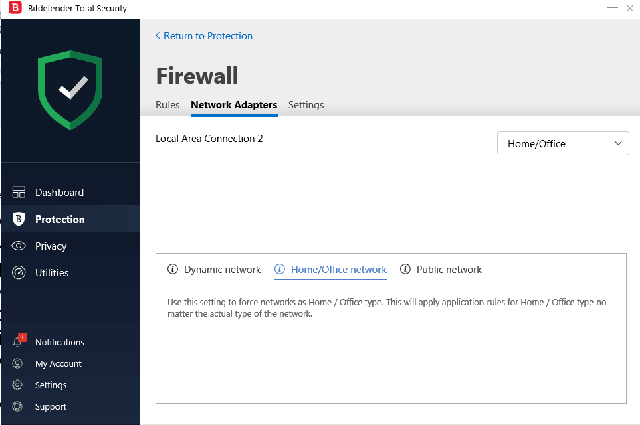
Task: Select the Protection shield icon
Action: pos(19,219)
